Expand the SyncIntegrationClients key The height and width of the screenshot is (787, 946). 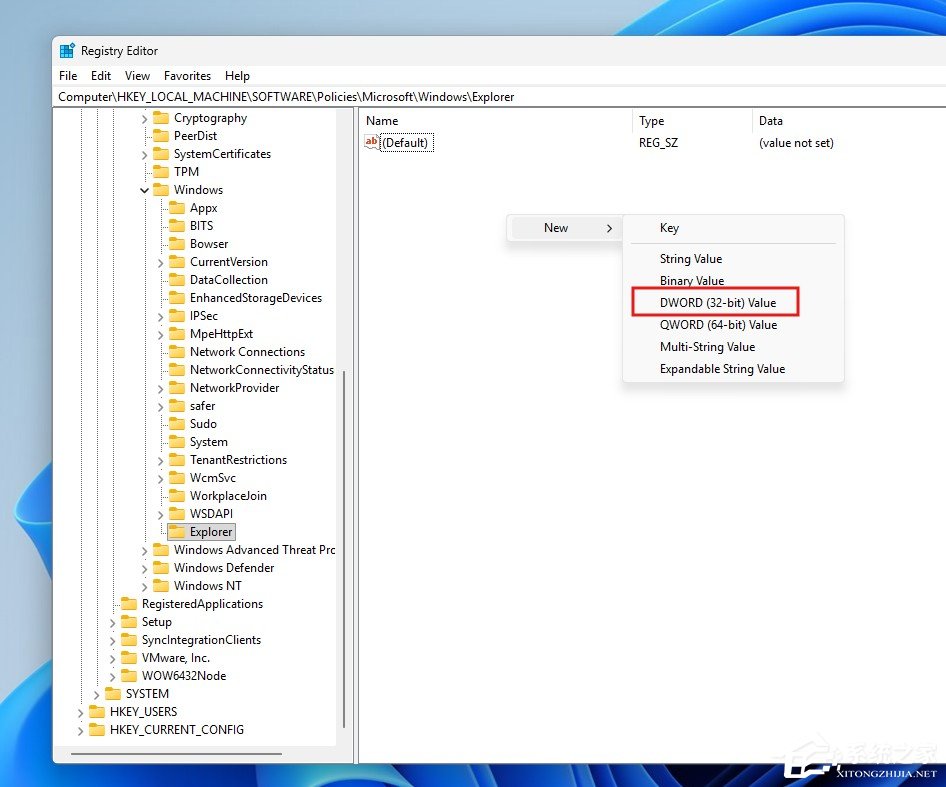coord(112,641)
